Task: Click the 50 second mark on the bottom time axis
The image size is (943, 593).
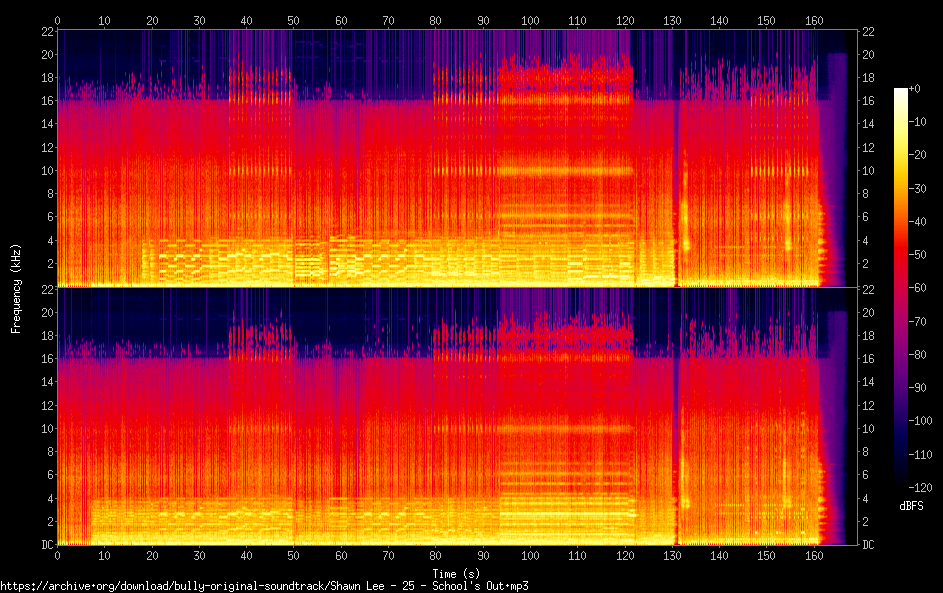Action: [293, 556]
